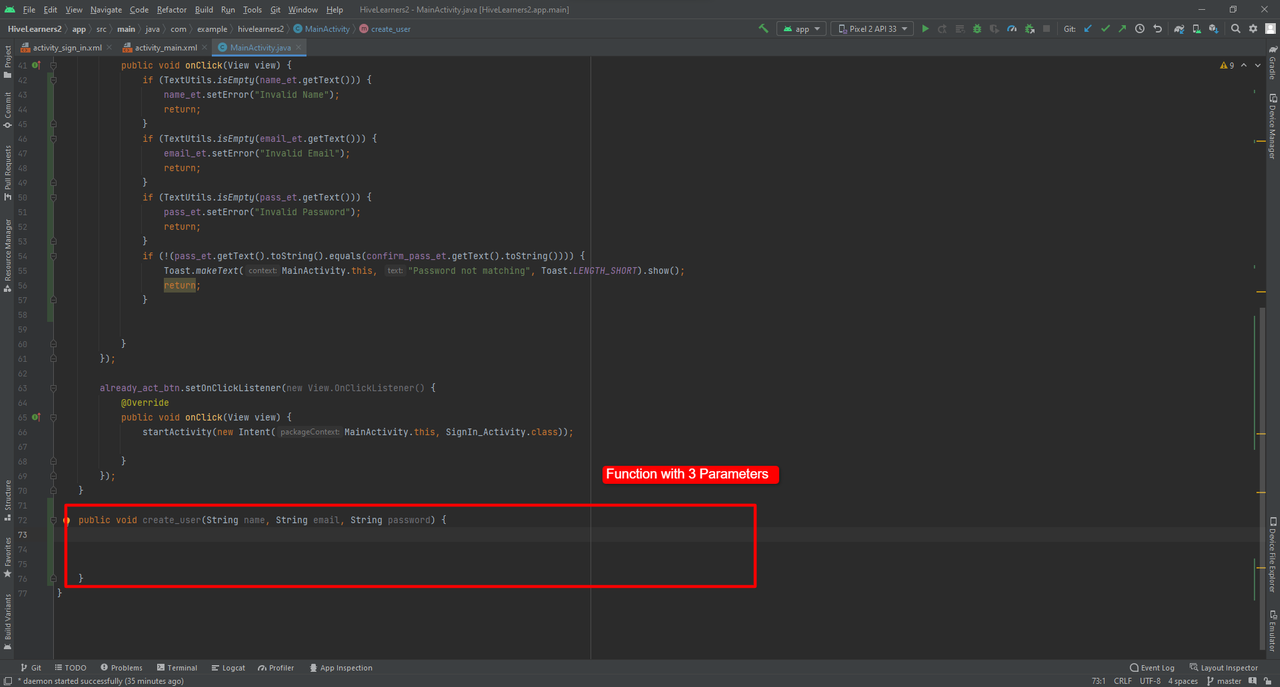Open the Problems tool window button

coord(121,668)
